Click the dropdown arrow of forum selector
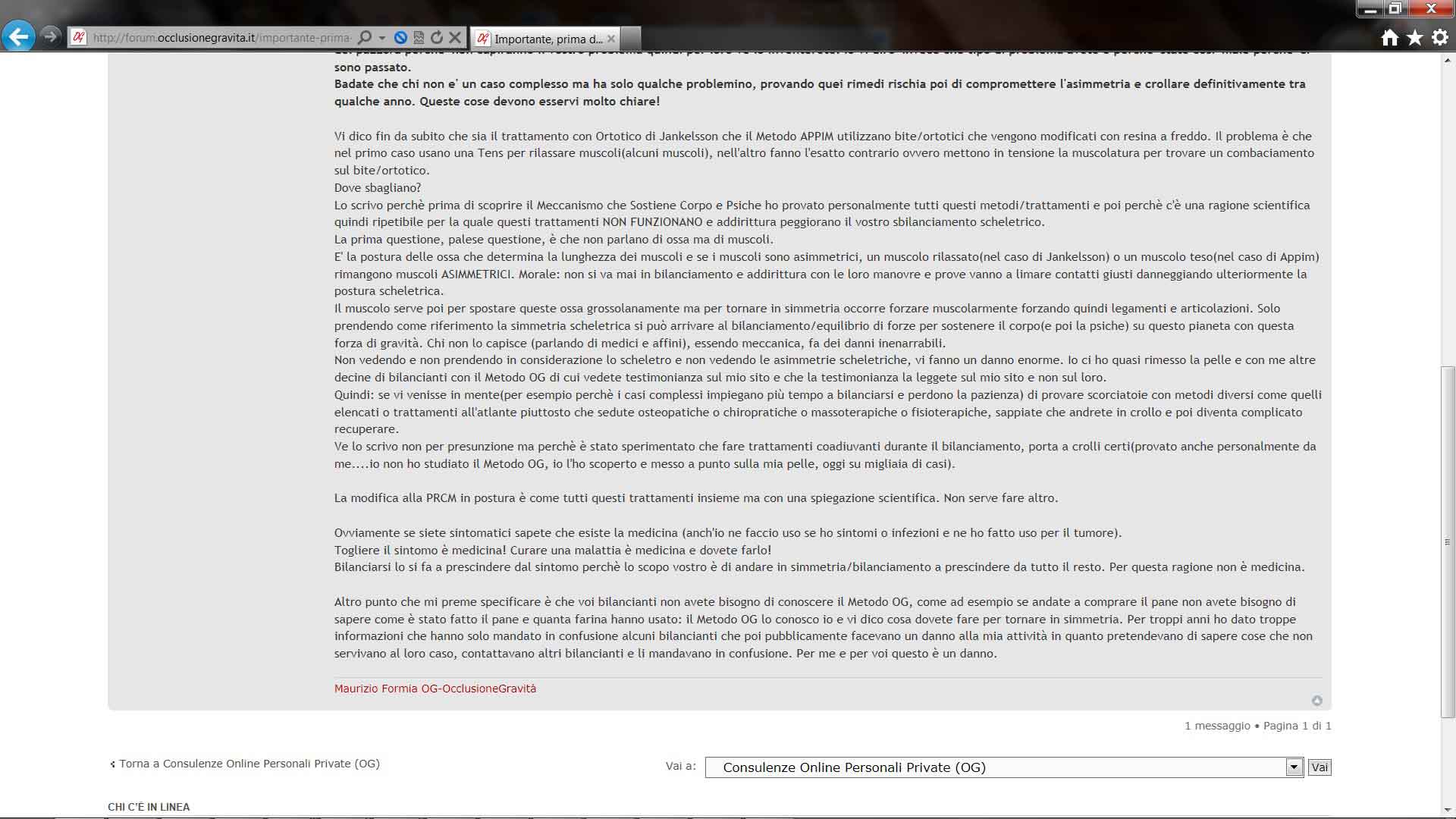 1294,767
